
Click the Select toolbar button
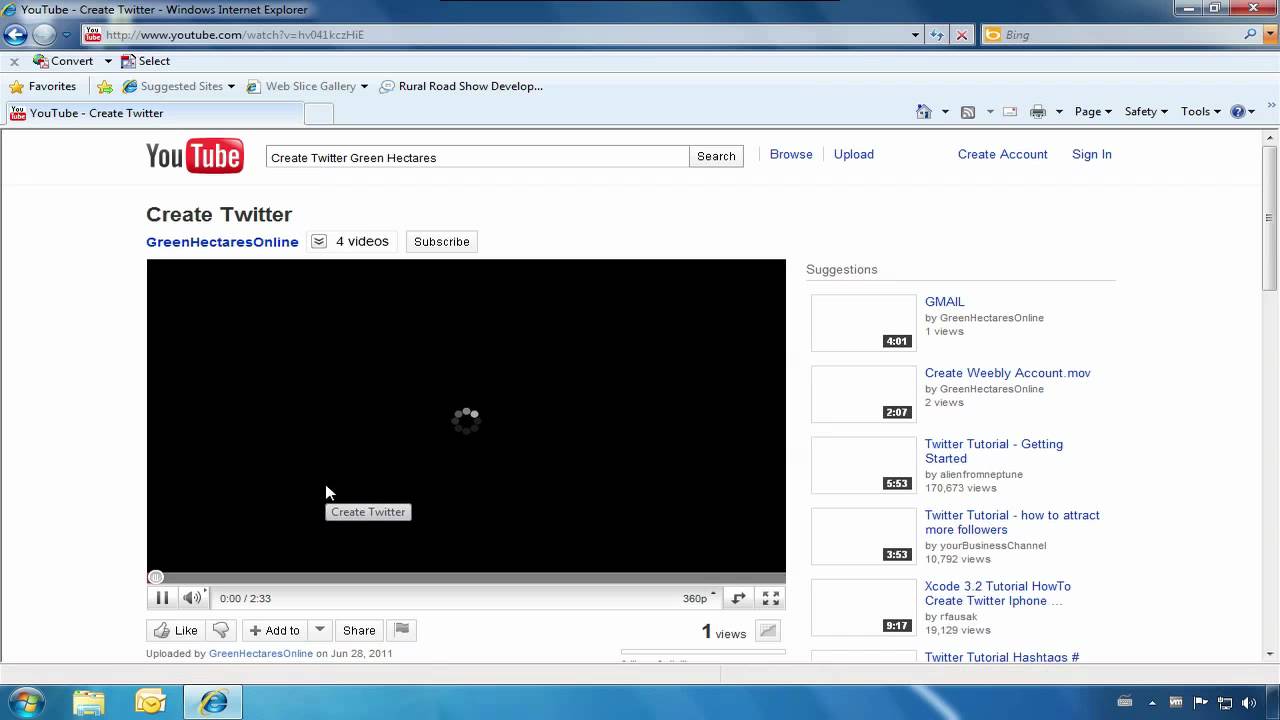(x=145, y=61)
